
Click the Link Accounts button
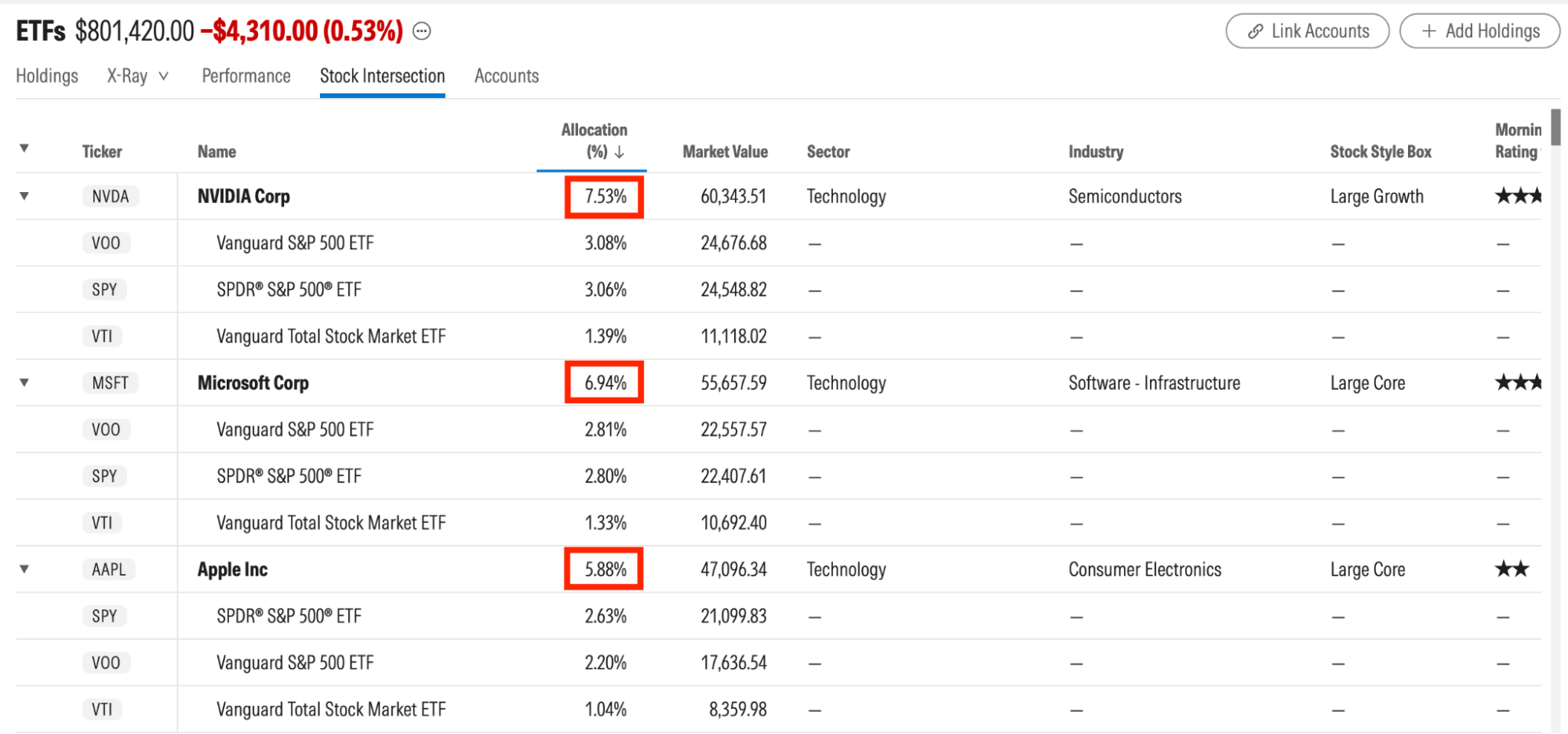pyautogui.click(x=1308, y=31)
